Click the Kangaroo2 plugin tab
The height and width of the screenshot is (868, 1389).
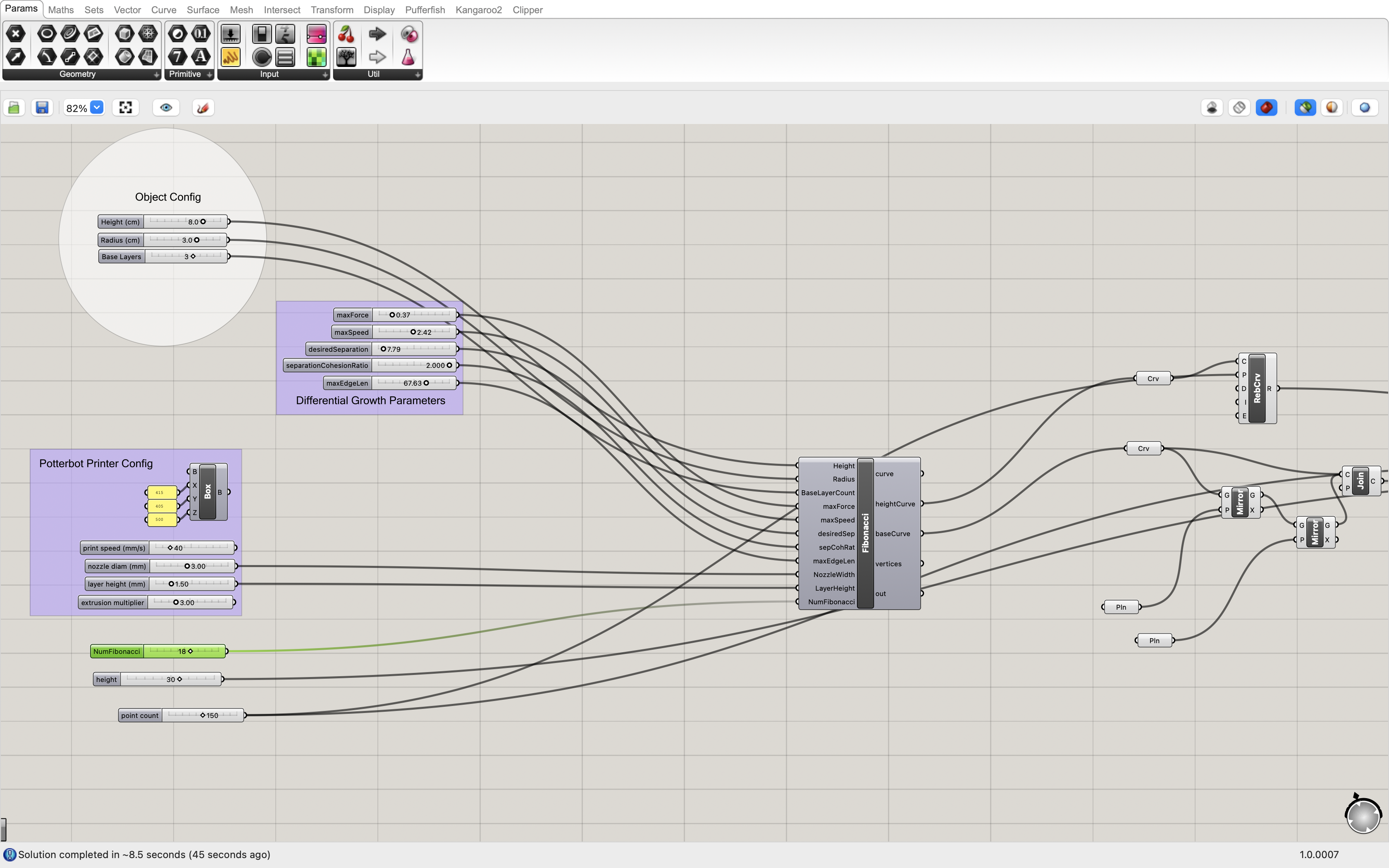click(x=478, y=9)
